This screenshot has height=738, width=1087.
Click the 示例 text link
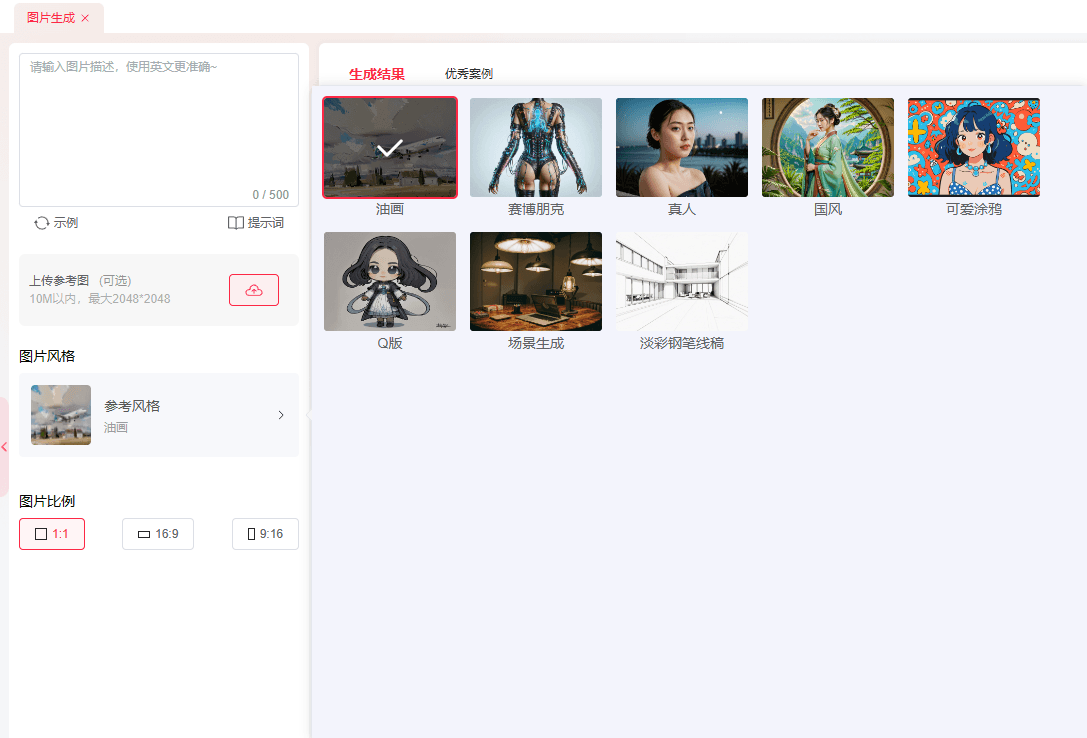click(66, 222)
